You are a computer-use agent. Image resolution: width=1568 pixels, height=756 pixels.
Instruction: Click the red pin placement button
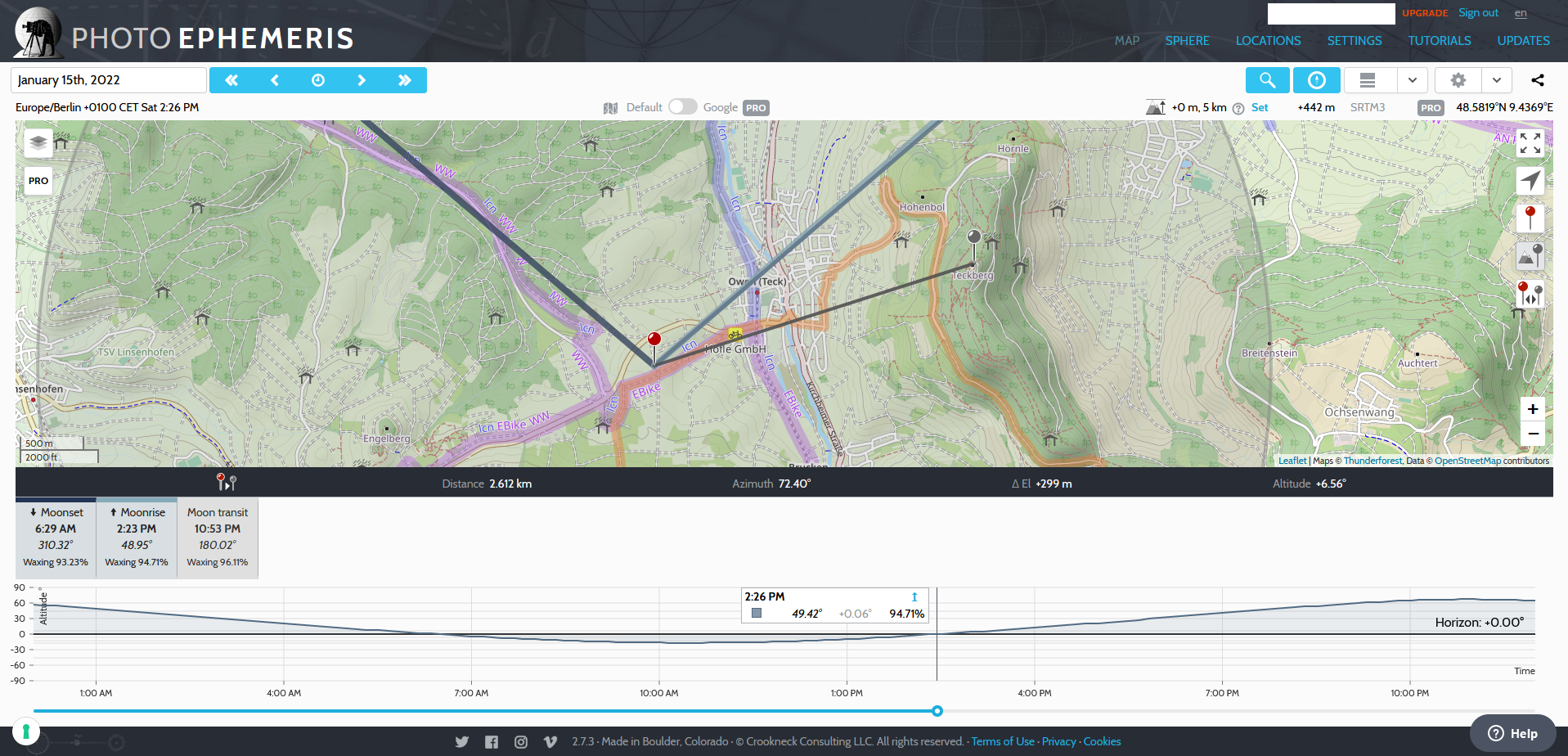1530,218
